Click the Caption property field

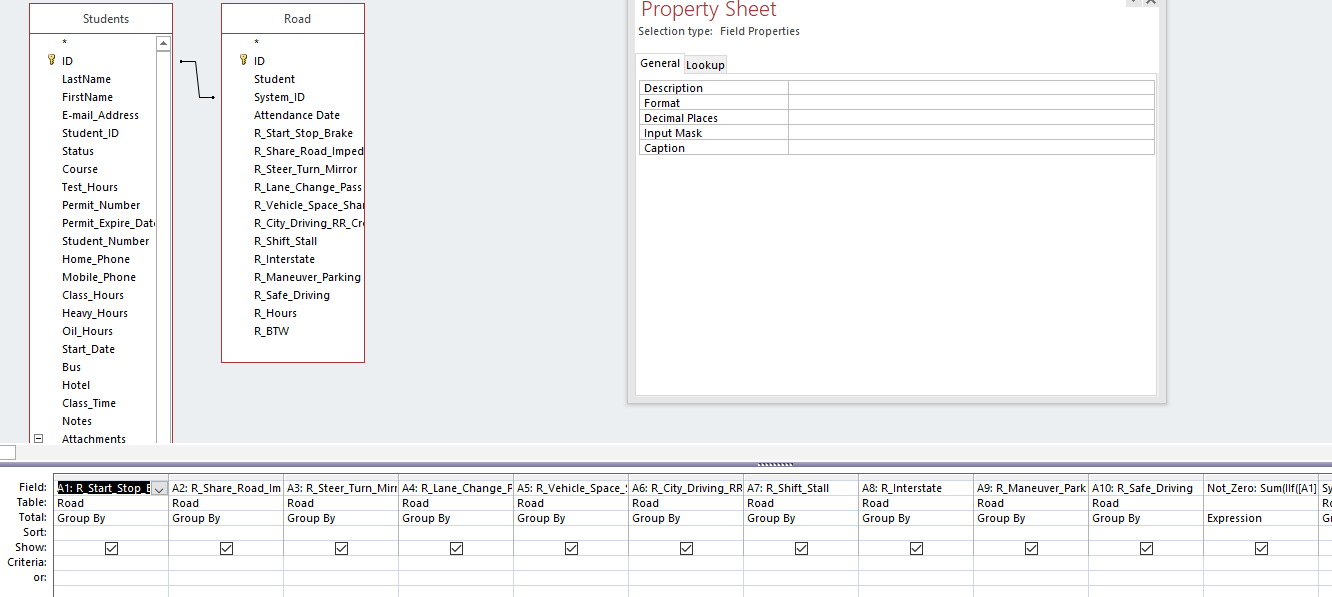click(971, 148)
